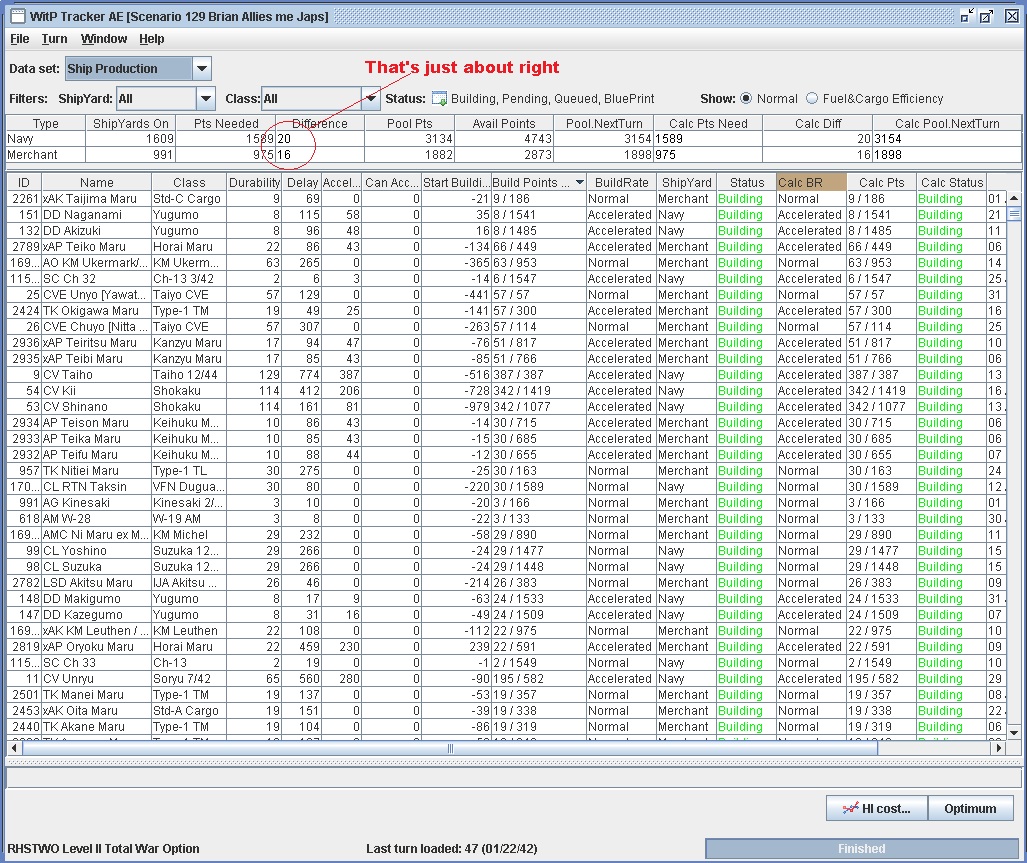Open the Turn menu
The image size is (1027, 863).
pos(54,39)
